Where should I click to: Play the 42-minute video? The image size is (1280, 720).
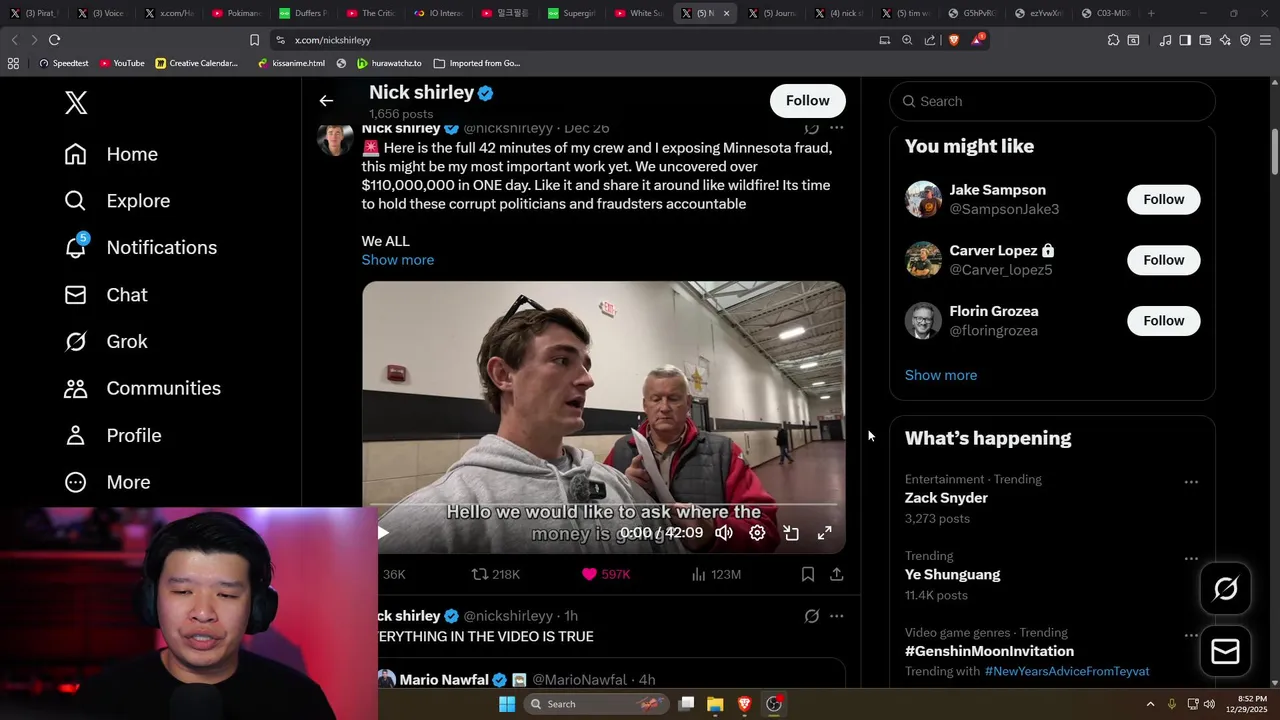(x=383, y=533)
